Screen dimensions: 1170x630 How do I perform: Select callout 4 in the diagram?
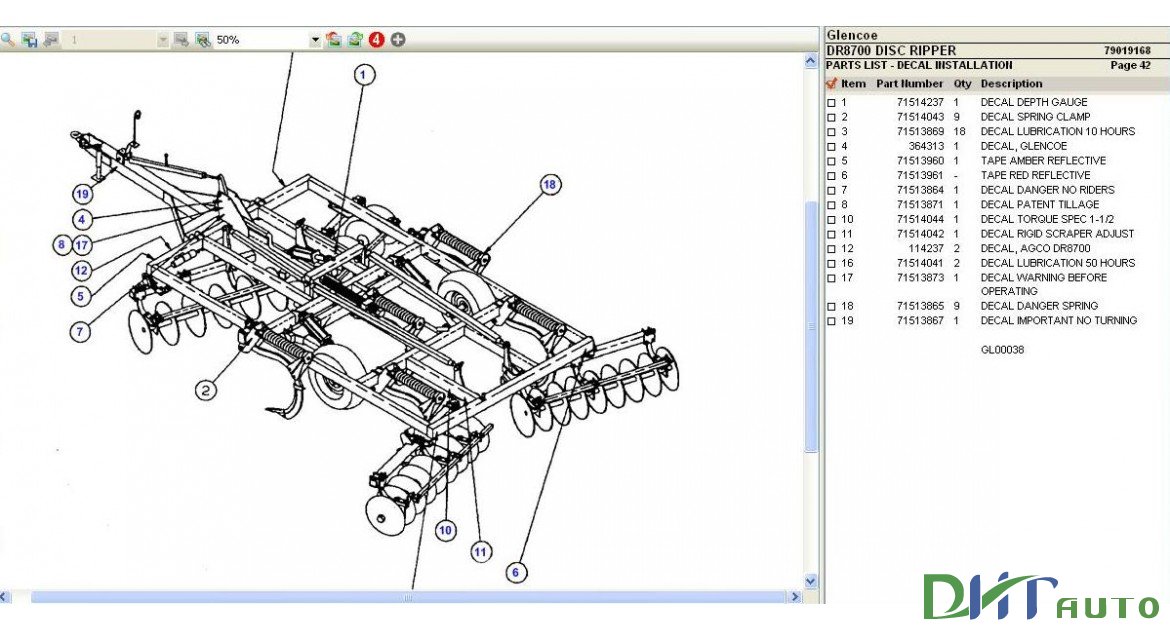pyautogui.click(x=82, y=219)
